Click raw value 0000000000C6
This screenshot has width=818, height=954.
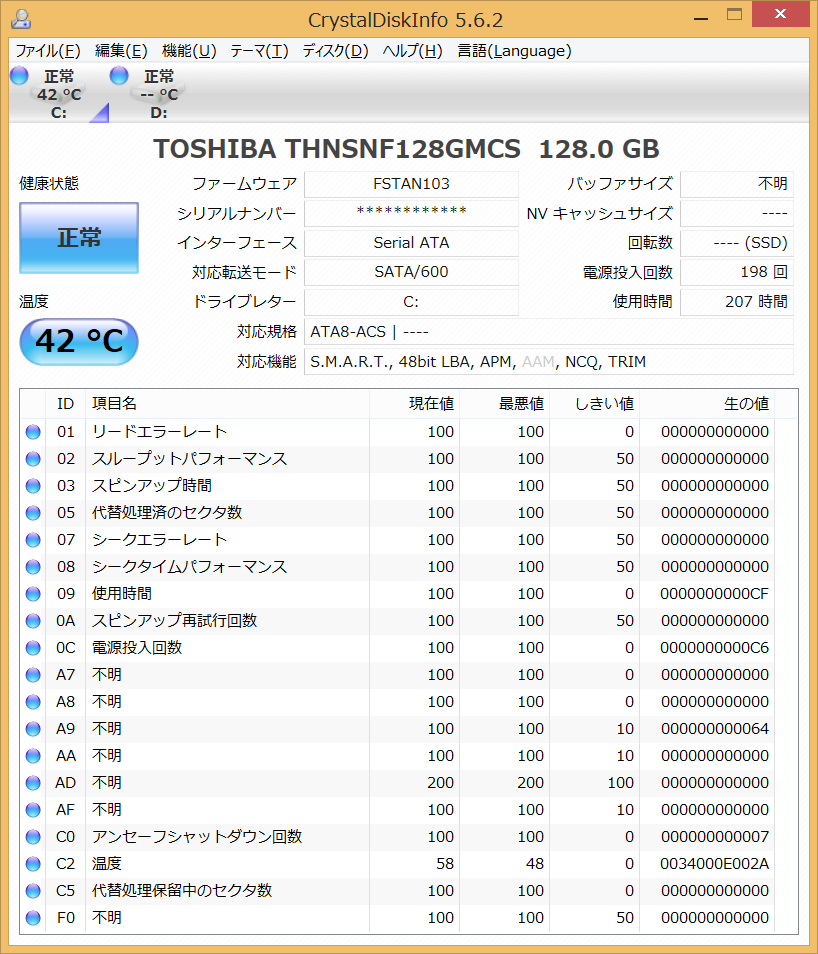pyautogui.click(x=715, y=648)
